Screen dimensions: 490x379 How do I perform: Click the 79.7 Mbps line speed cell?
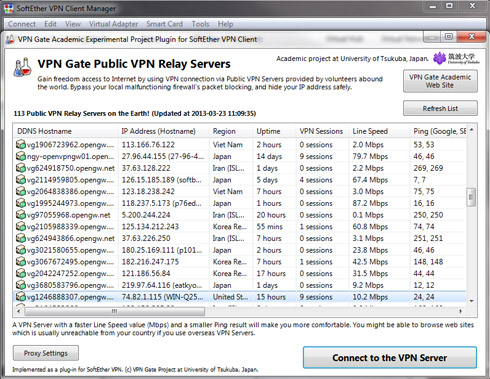(370, 156)
